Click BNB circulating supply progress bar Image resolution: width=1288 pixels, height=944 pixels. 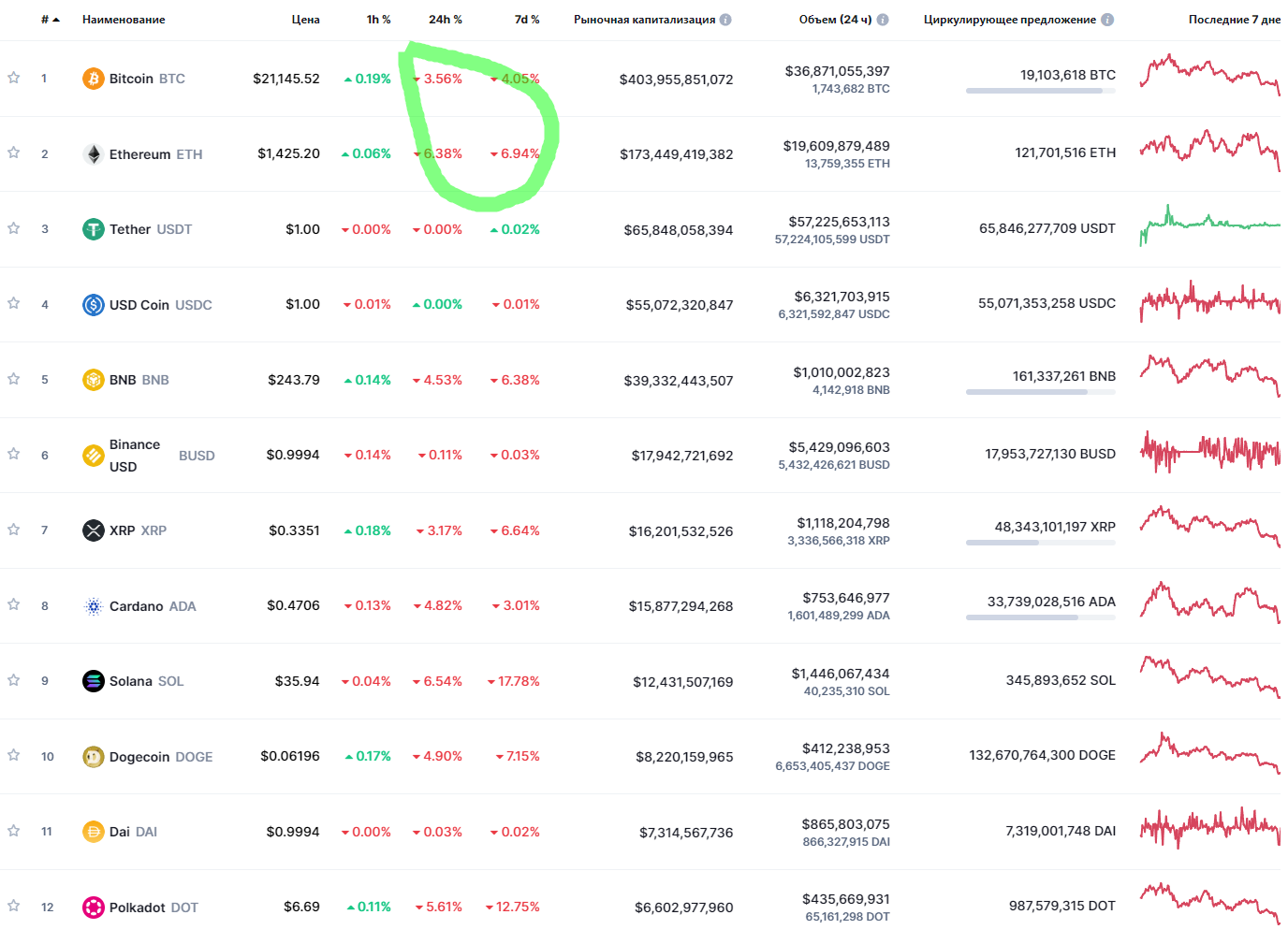[1041, 392]
